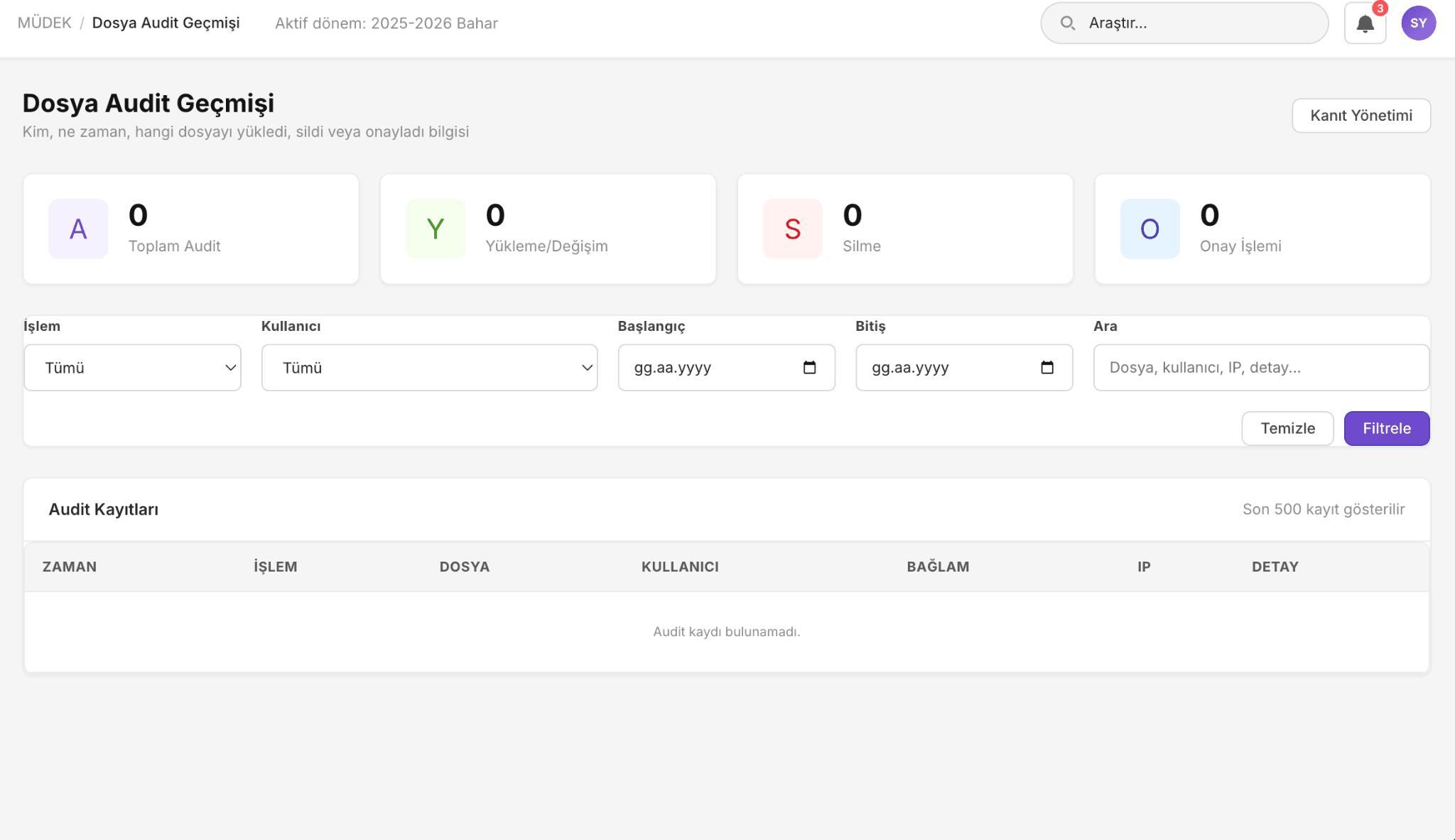Click the Yükleme/Değişim label
The width and height of the screenshot is (1455, 840).
(546, 246)
